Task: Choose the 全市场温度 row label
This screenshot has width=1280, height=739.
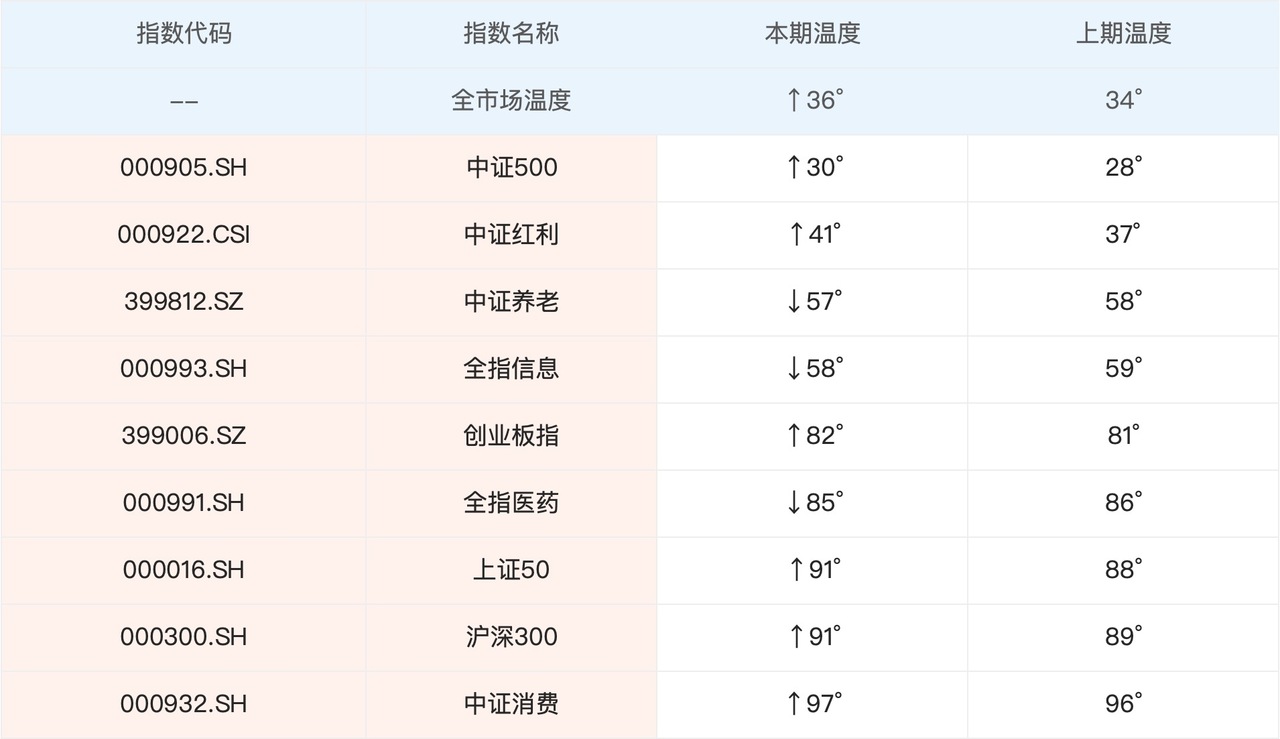Action: 511,100
